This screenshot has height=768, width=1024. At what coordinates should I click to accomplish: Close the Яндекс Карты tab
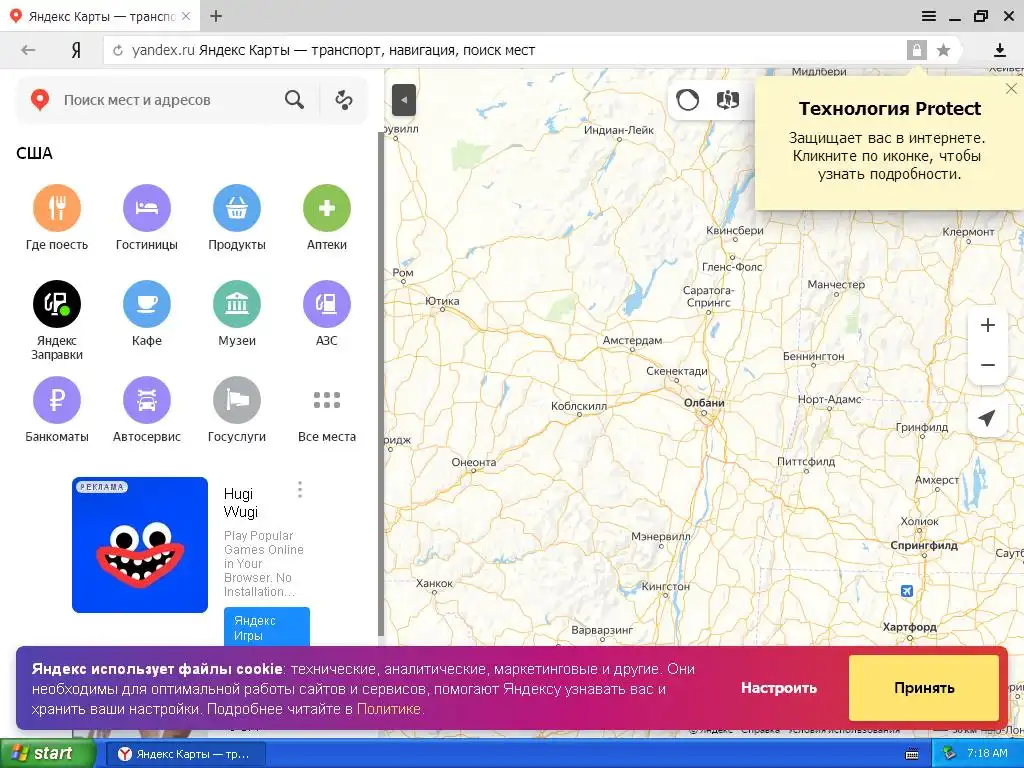click(186, 16)
